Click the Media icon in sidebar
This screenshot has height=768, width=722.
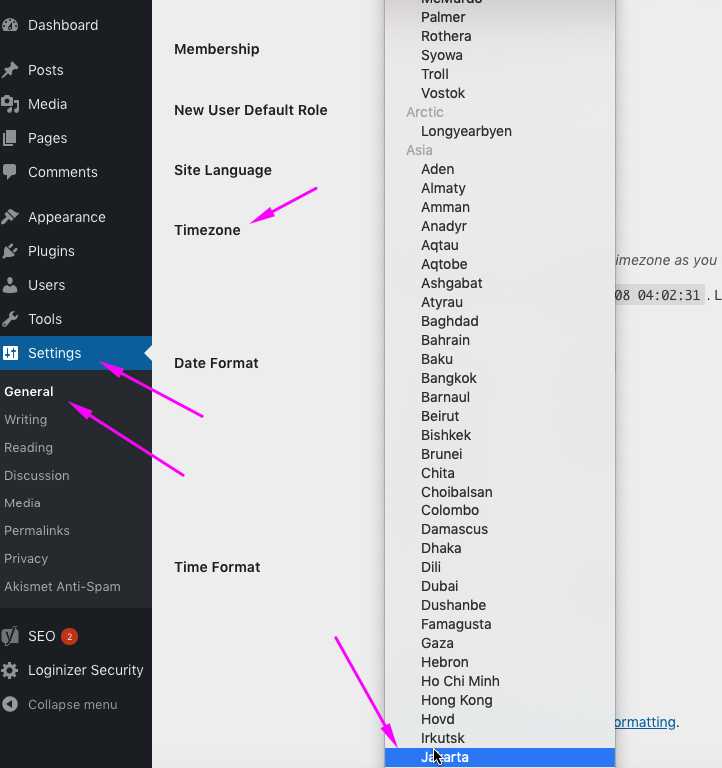[x=10, y=104]
